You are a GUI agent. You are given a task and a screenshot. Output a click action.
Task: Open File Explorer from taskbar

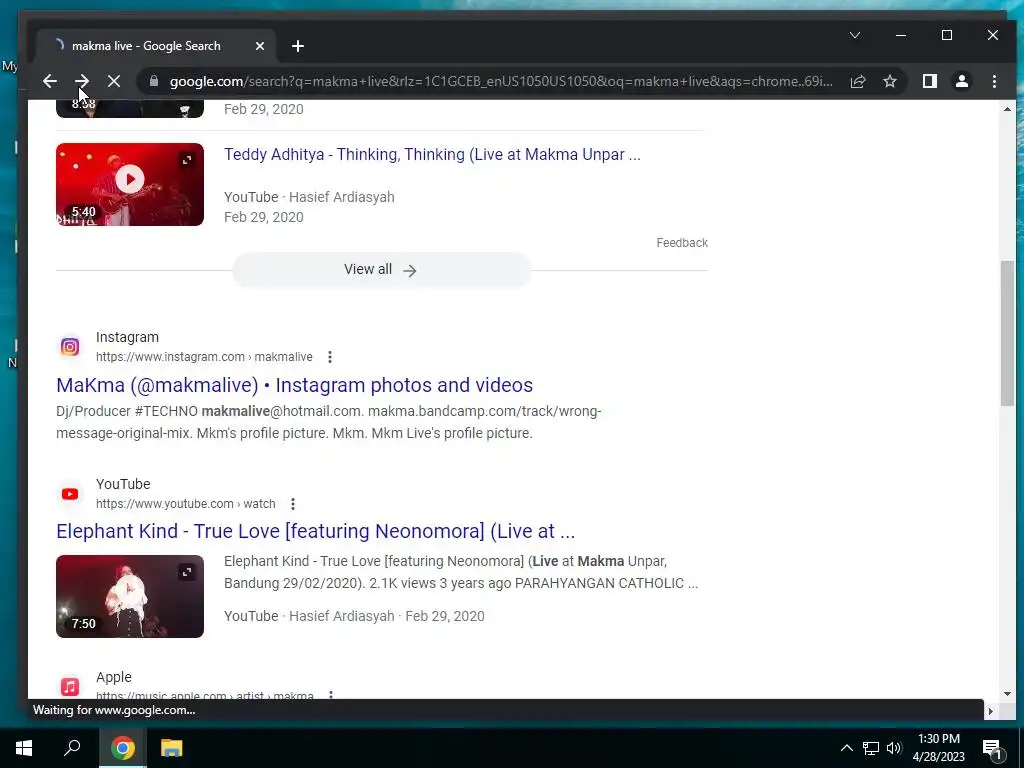[x=171, y=748]
